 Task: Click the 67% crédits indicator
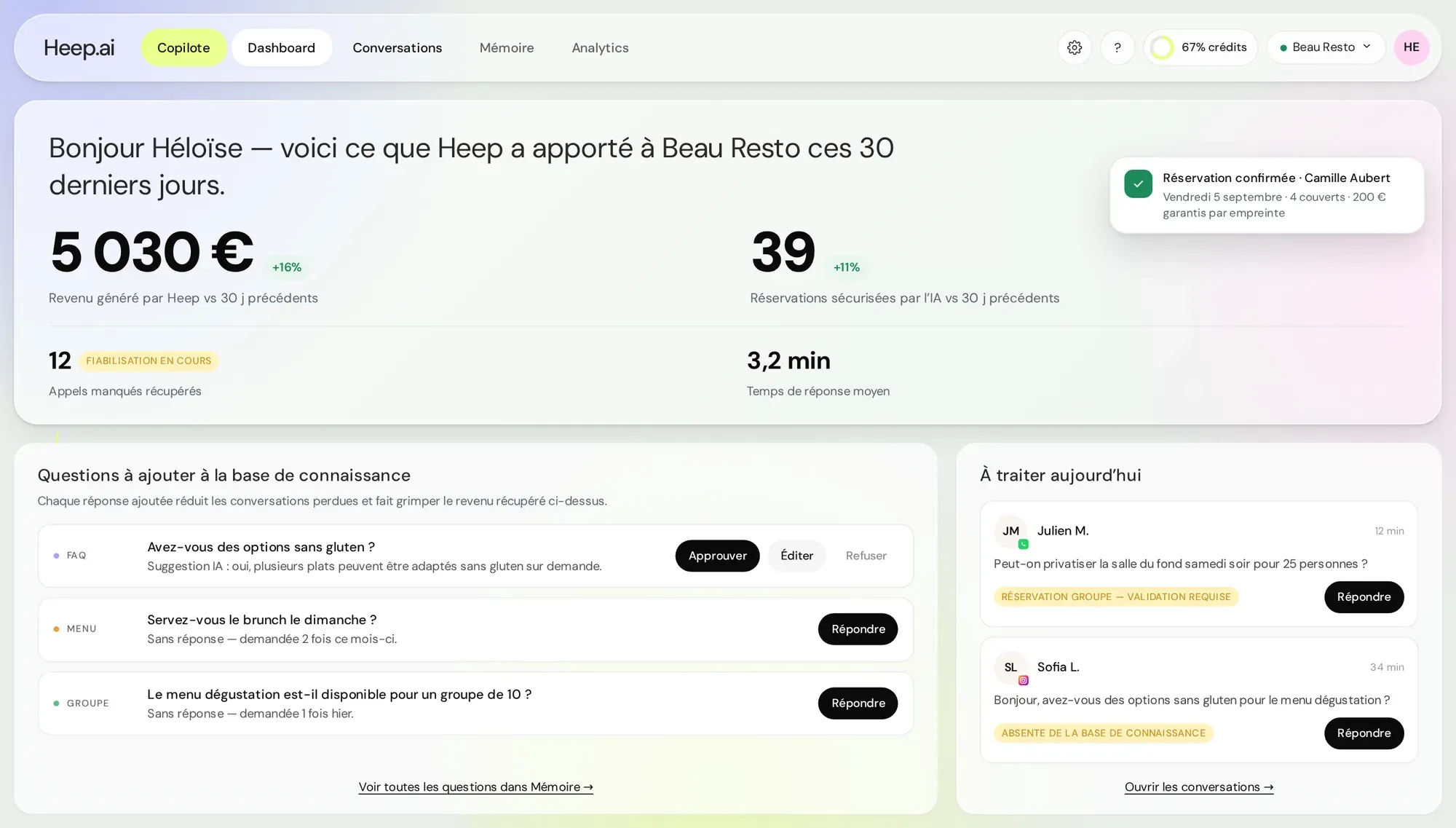[1200, 47]
